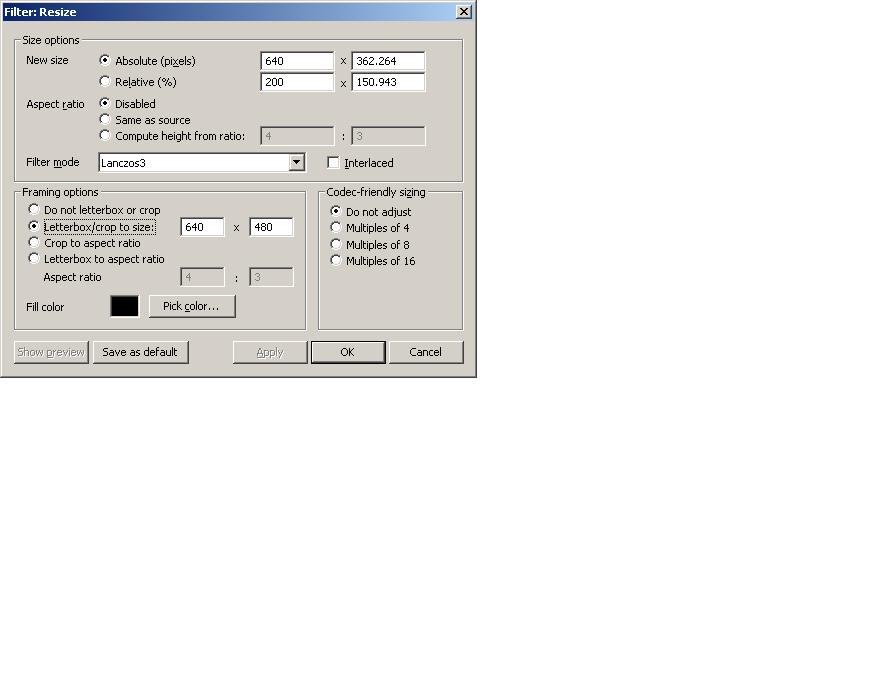The image size is (887, 683).
Task: Click the absolute width field showing 640
Action: coord(297,61)
